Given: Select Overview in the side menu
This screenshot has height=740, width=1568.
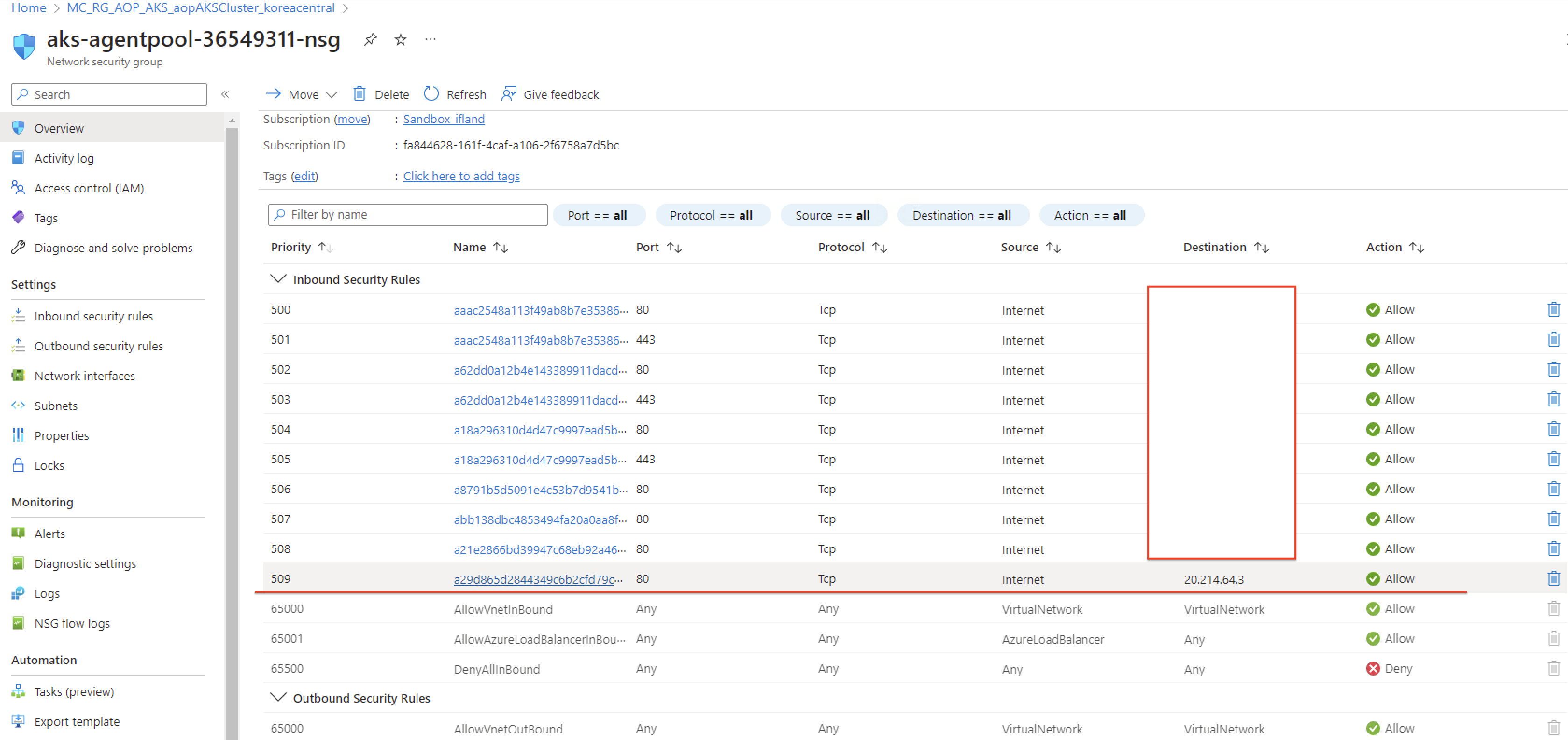Looking at the screenshot, I should [113, 128].
